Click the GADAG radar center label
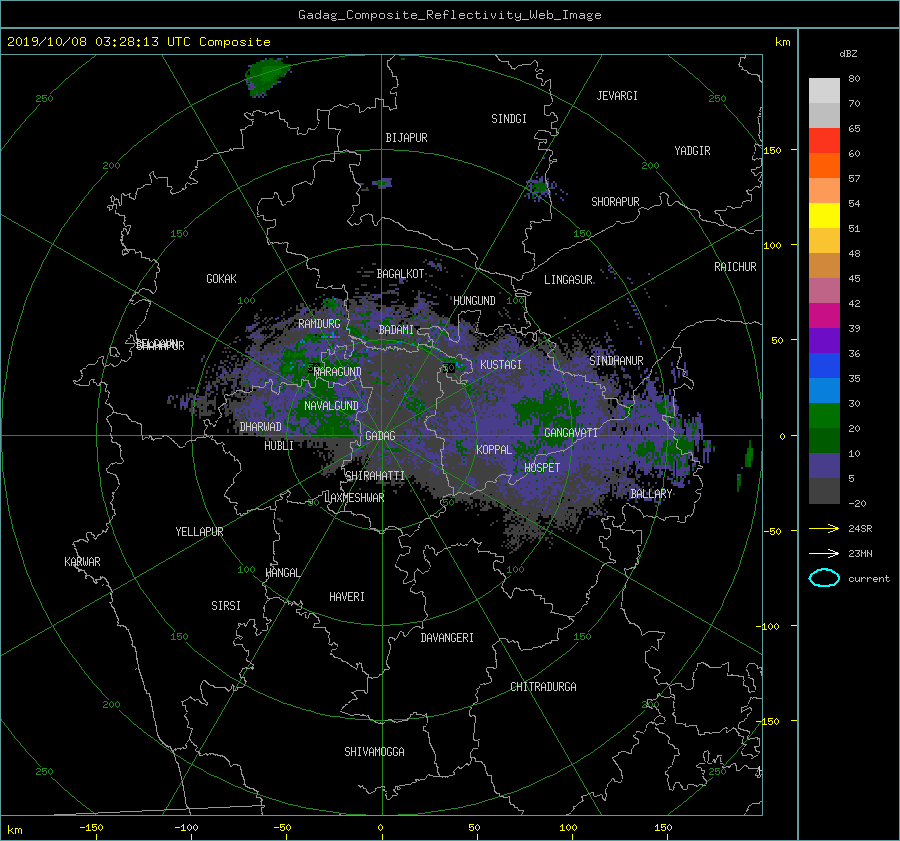The width and height of the screenshot is (900, 841). tap(380, 436)
